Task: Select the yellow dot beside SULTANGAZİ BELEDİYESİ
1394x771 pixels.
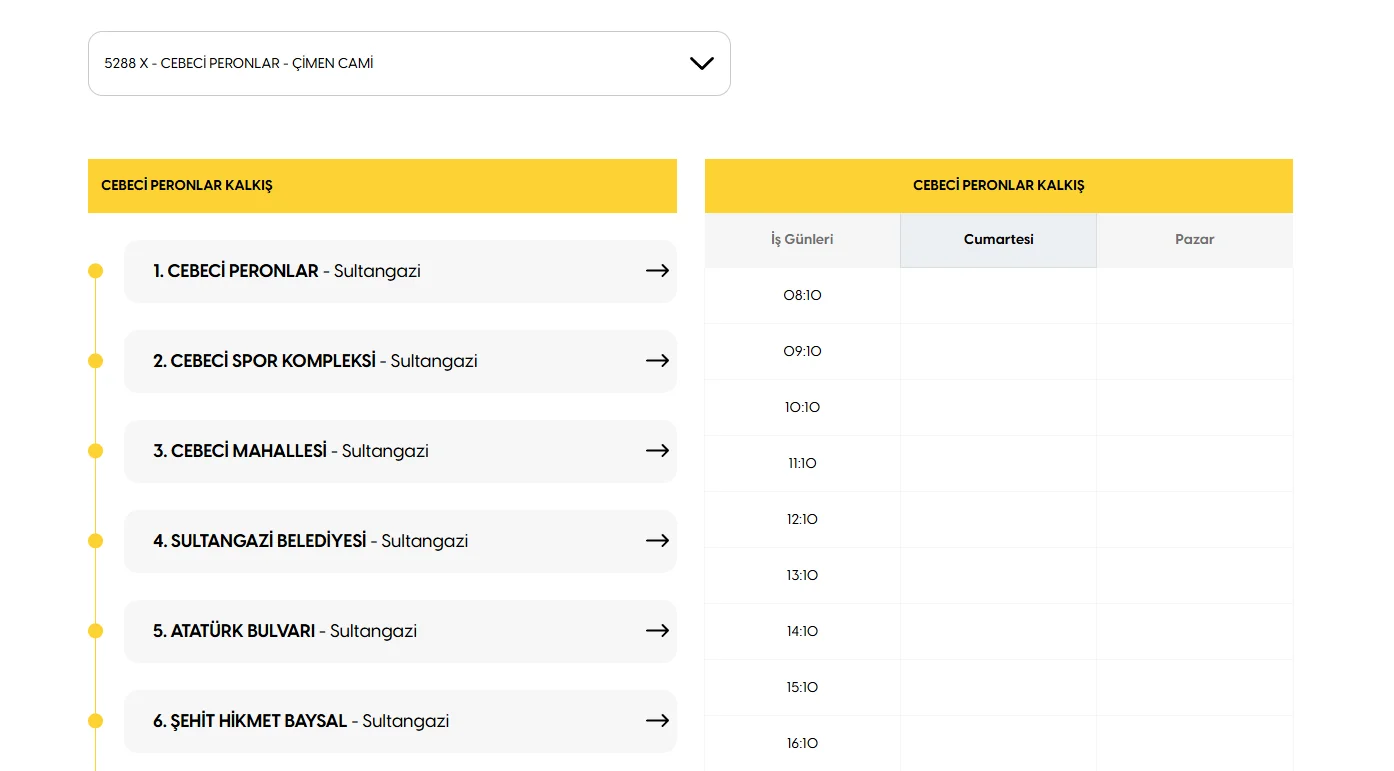Action: (95, 541)
